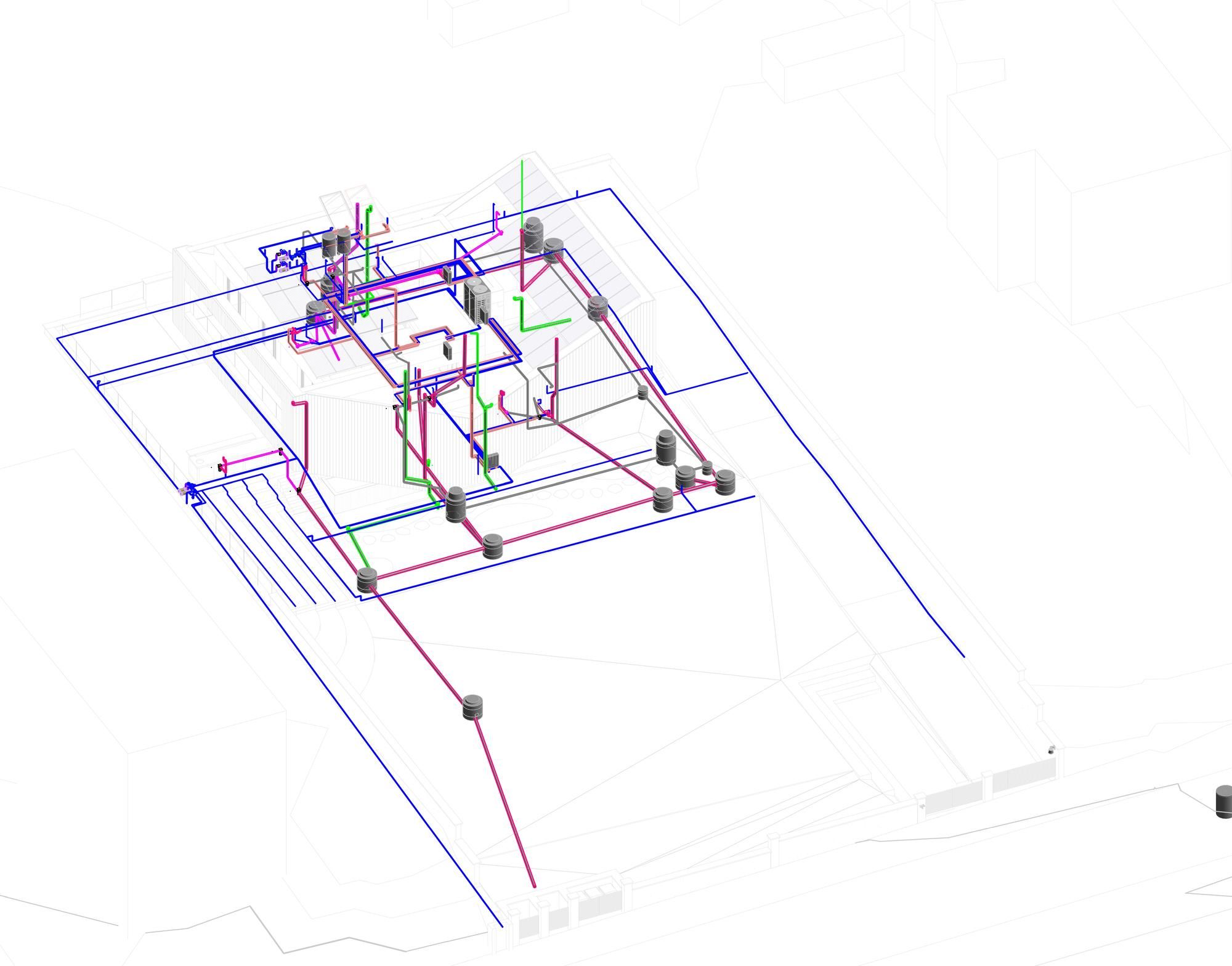Click the large rooftop HVAC unit with fans
Image resolution: width=1232 pixels, height=966 pixels.
coord(477,299)
